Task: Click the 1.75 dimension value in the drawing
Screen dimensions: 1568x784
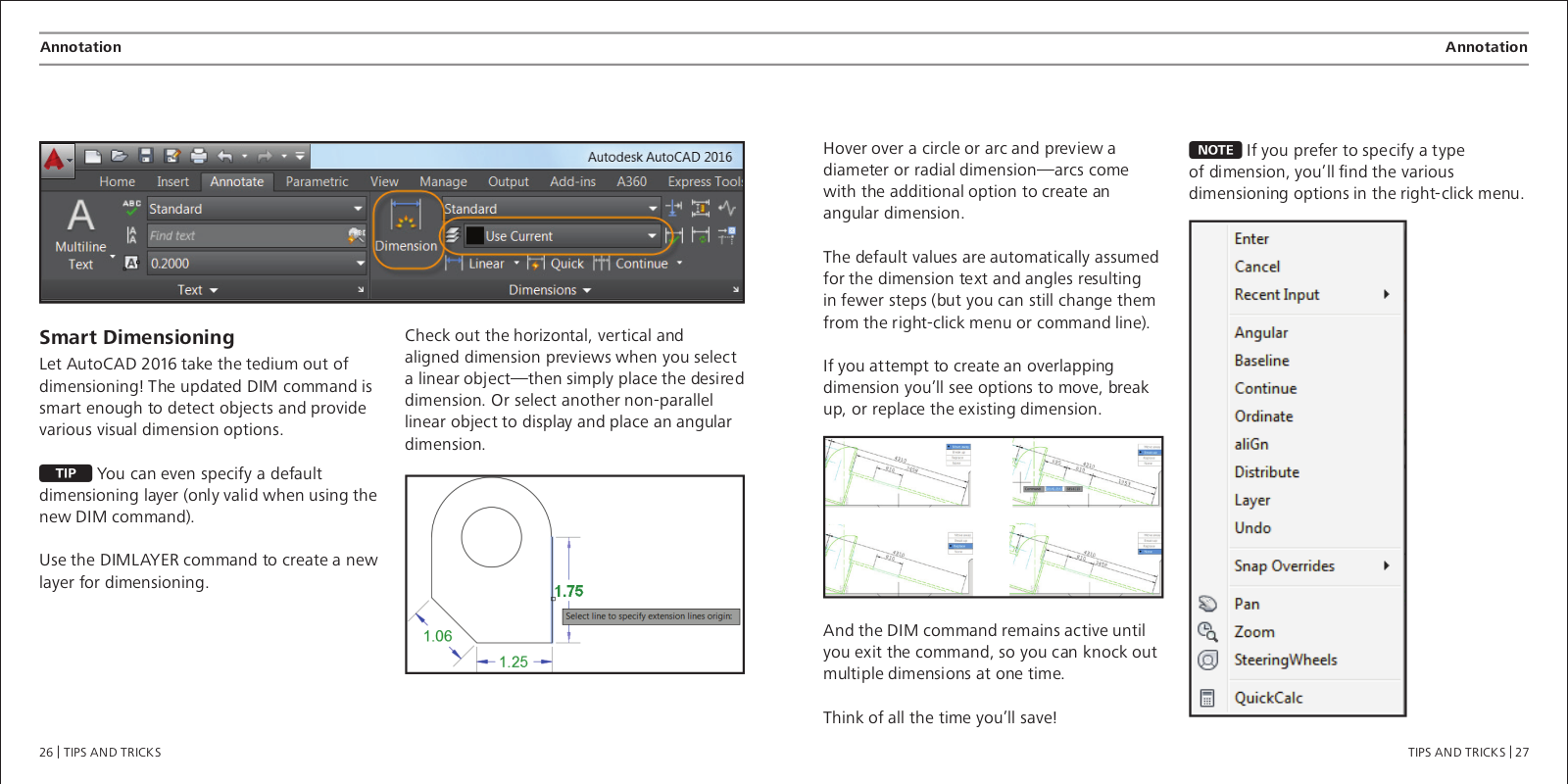Action: pos(568,591)
